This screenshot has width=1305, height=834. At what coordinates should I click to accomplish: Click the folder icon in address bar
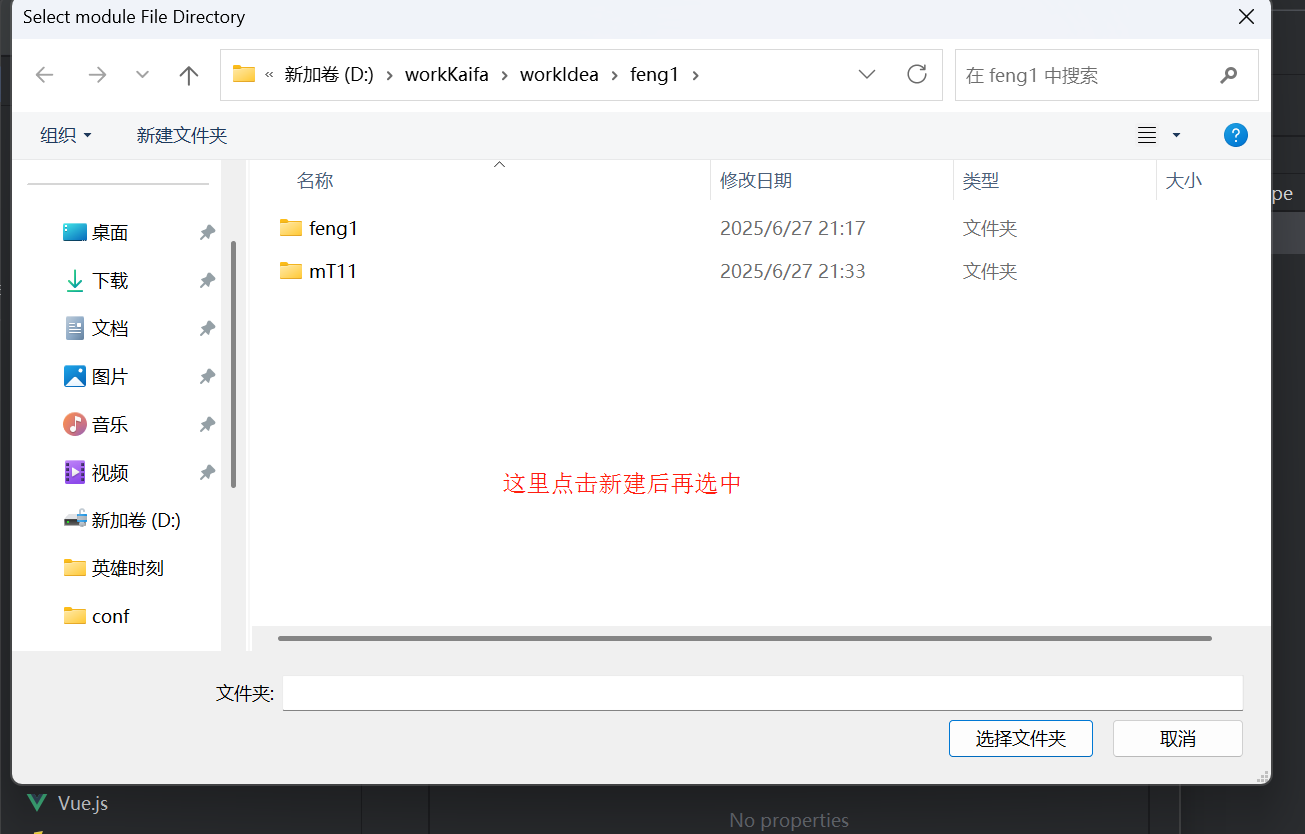244,74
